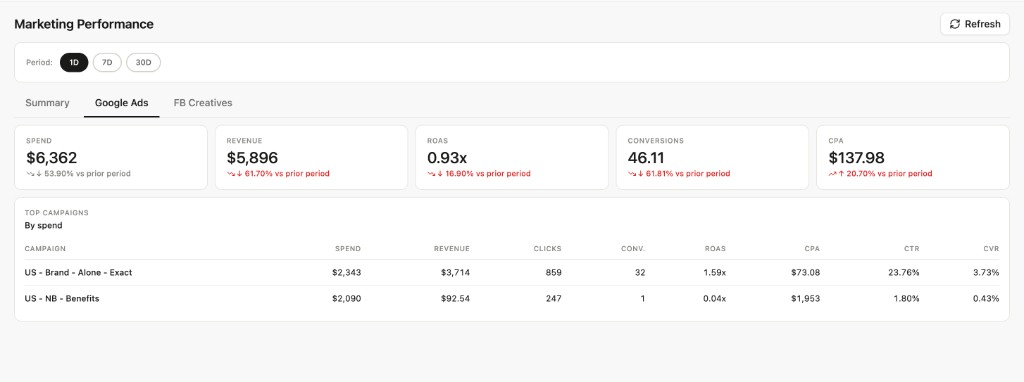Click CPA value $73.08
This screenshot has width=1024, height=382.
point(805,272)
